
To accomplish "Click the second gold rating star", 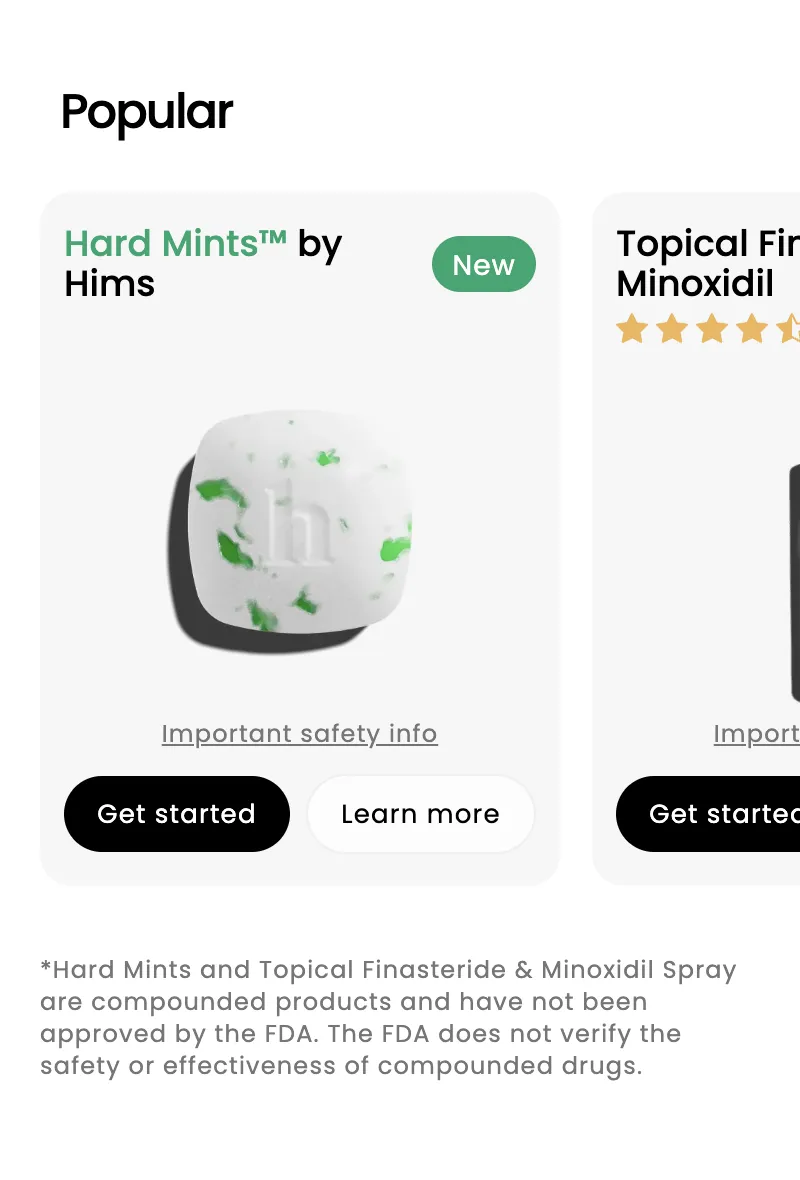I will point(672,329).
